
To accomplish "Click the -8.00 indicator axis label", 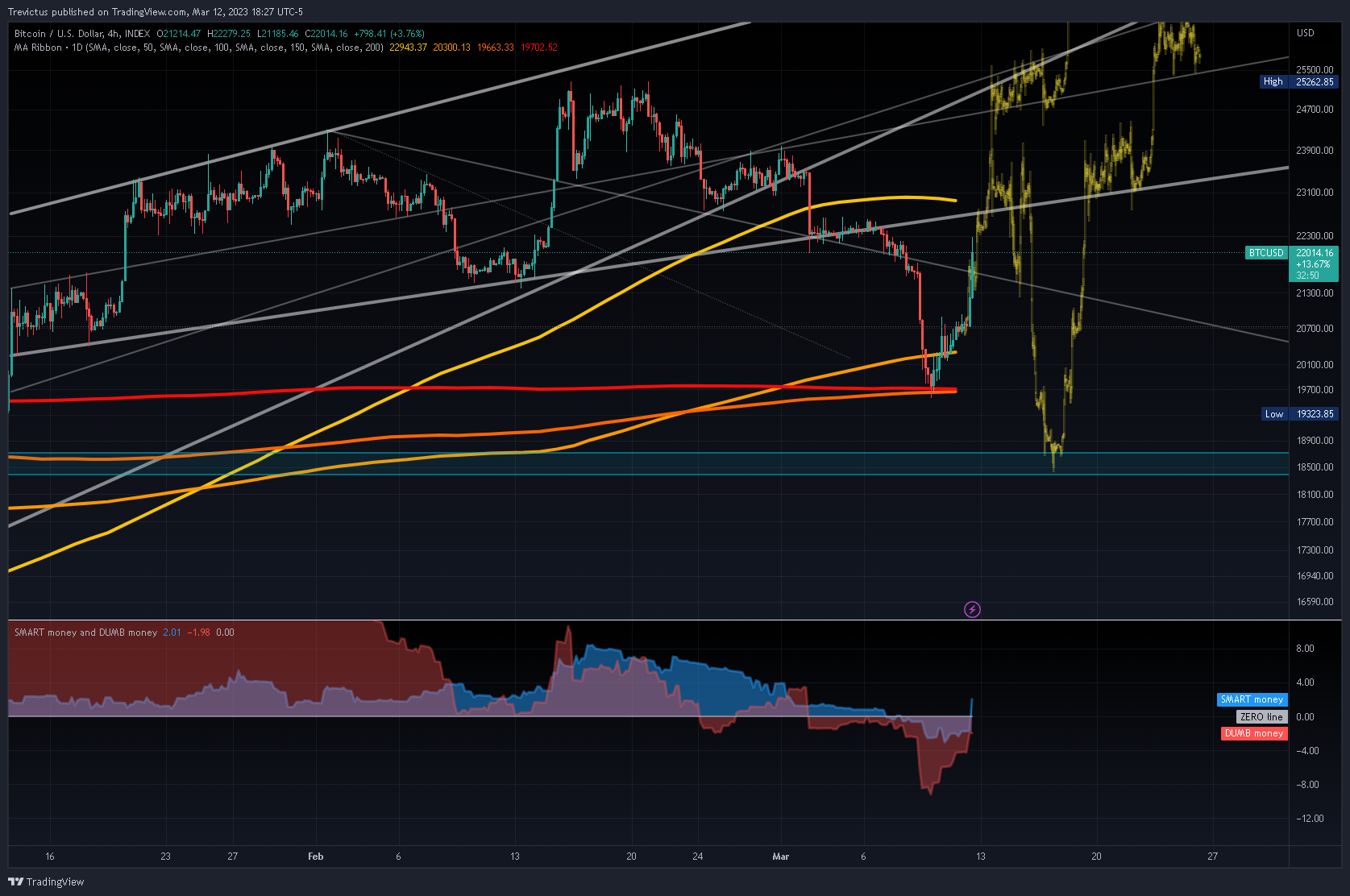I will click(x=1307, y=785).
